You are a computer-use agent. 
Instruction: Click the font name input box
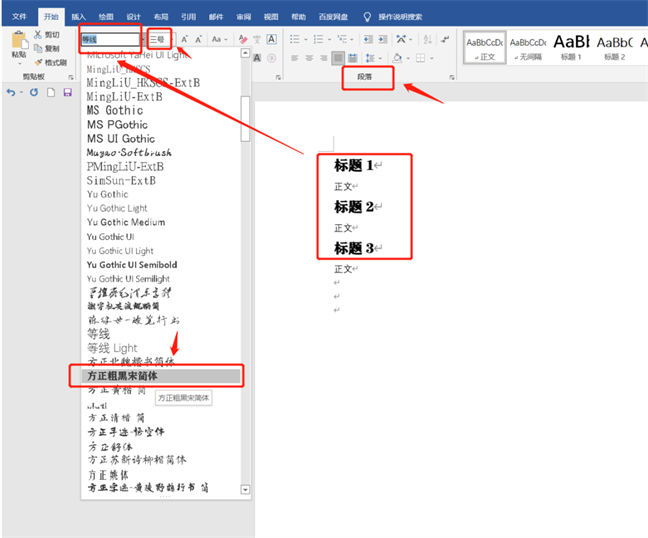[x=108, y=39]
